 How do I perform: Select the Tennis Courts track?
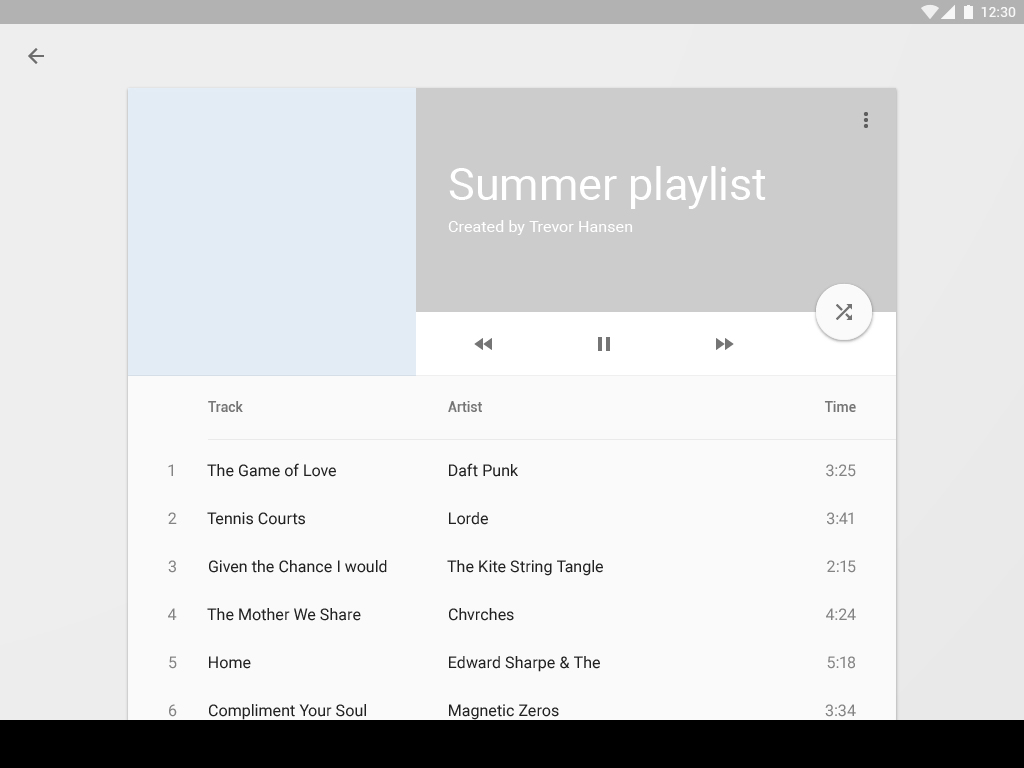click(256, 519)
